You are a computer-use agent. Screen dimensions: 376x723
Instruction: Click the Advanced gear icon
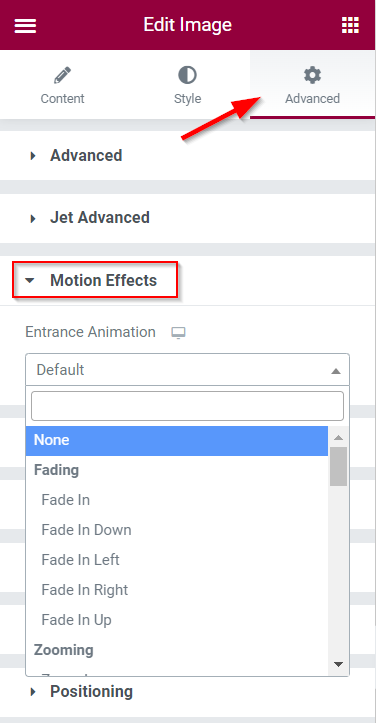pos(312,75)
